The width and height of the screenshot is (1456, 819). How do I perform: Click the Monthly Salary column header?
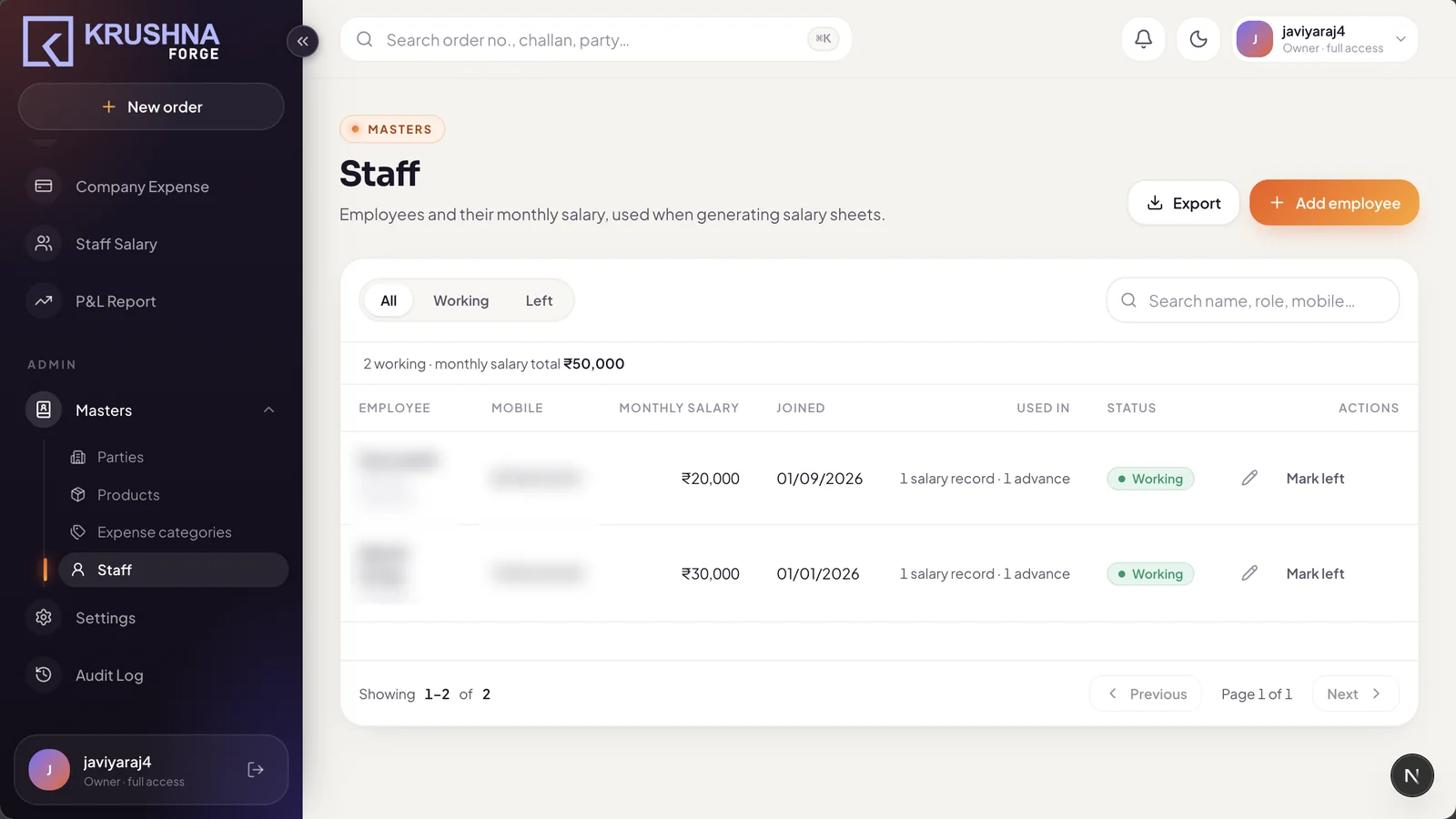point(679,408)
